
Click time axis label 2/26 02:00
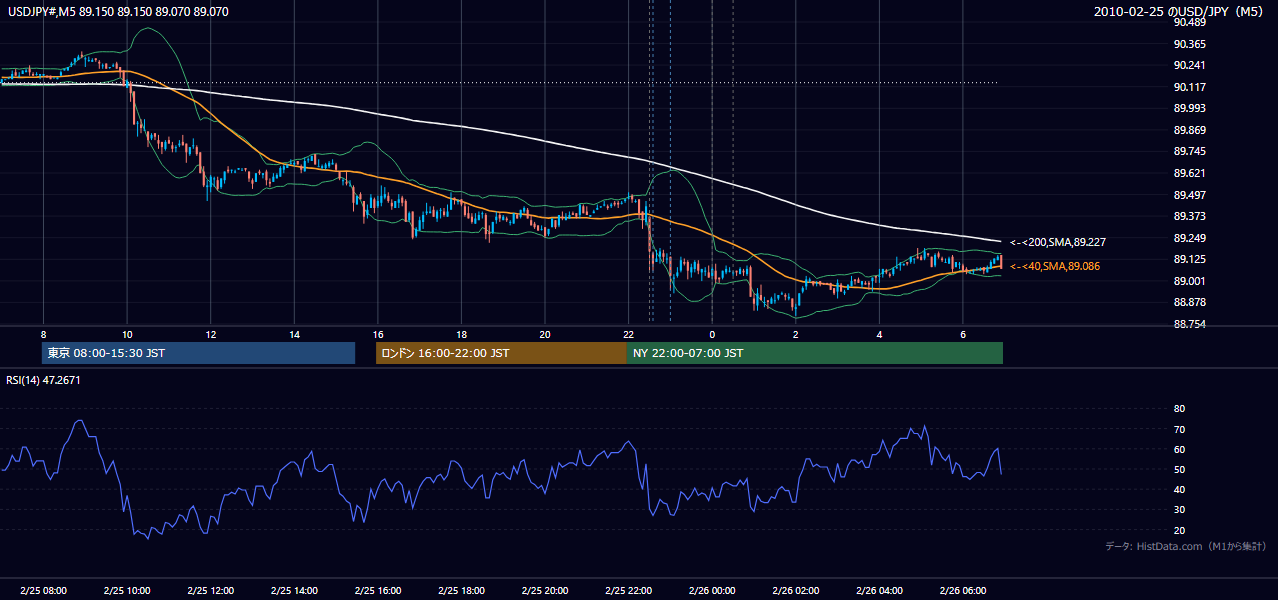click(795, 591)
